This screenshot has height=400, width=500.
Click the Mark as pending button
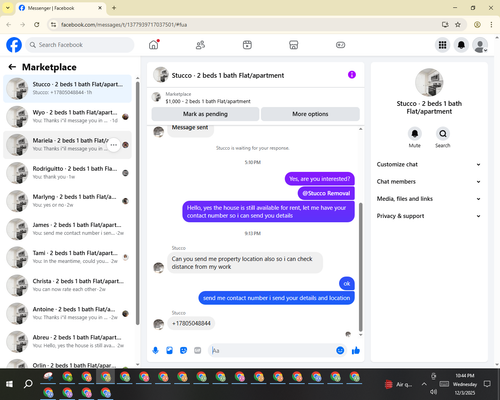coord(205,114)
